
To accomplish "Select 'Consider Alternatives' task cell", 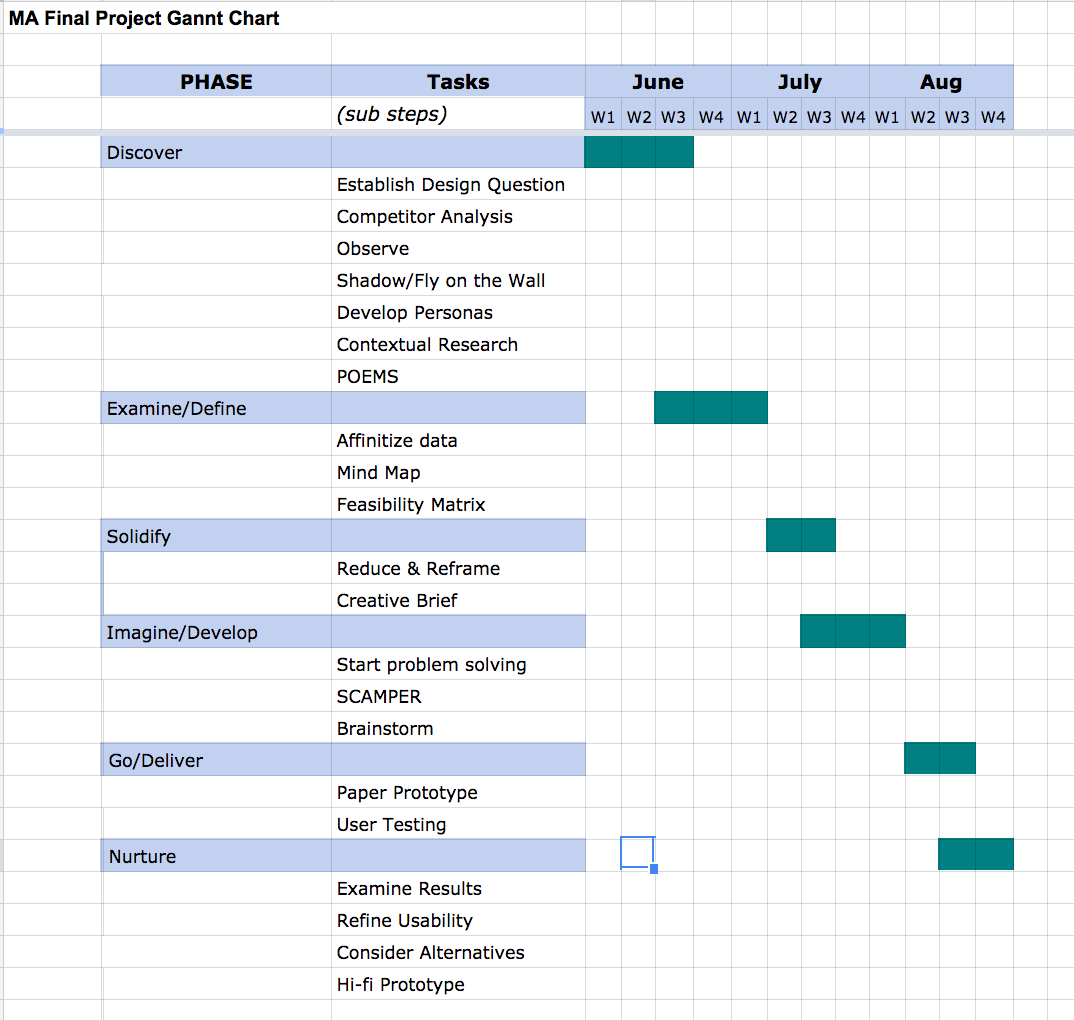I will (x=458, y=952).
